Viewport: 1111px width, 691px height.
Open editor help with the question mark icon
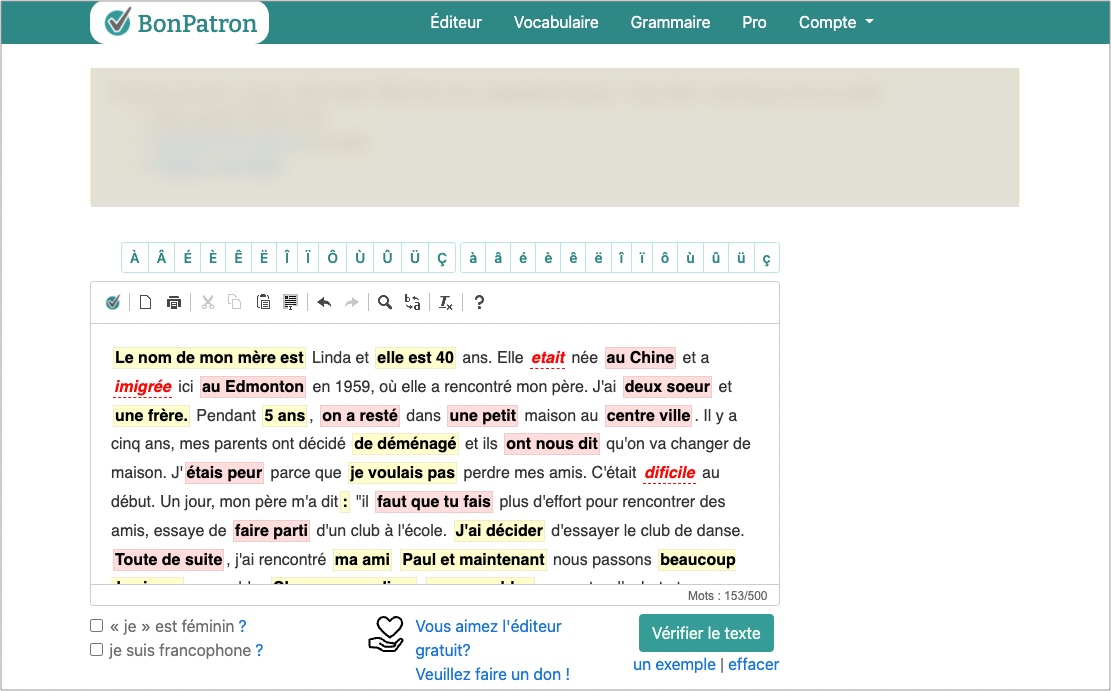(x=479, y=303)
